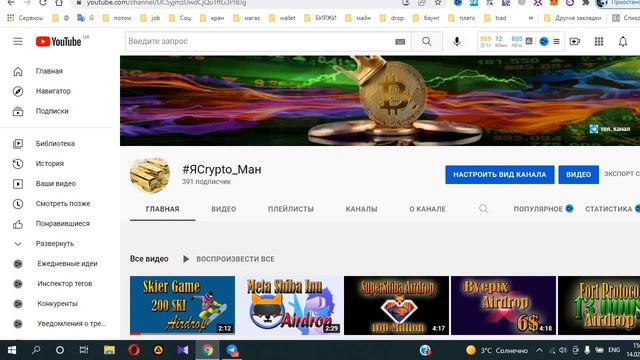Screen dimensions: 640x360
Task: Show more bookmarks with the chevron
Action: tap(531, 18)
